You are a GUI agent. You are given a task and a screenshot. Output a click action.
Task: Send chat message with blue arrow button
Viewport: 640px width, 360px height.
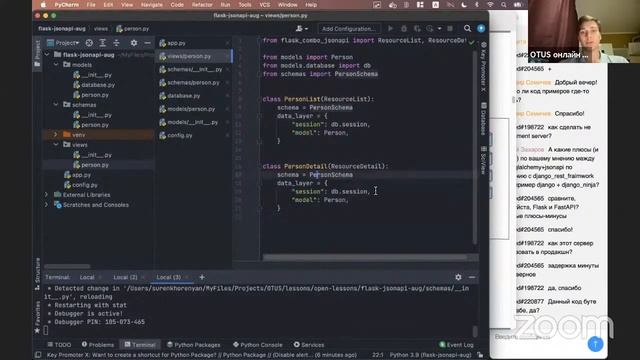[x=595, y=344]
